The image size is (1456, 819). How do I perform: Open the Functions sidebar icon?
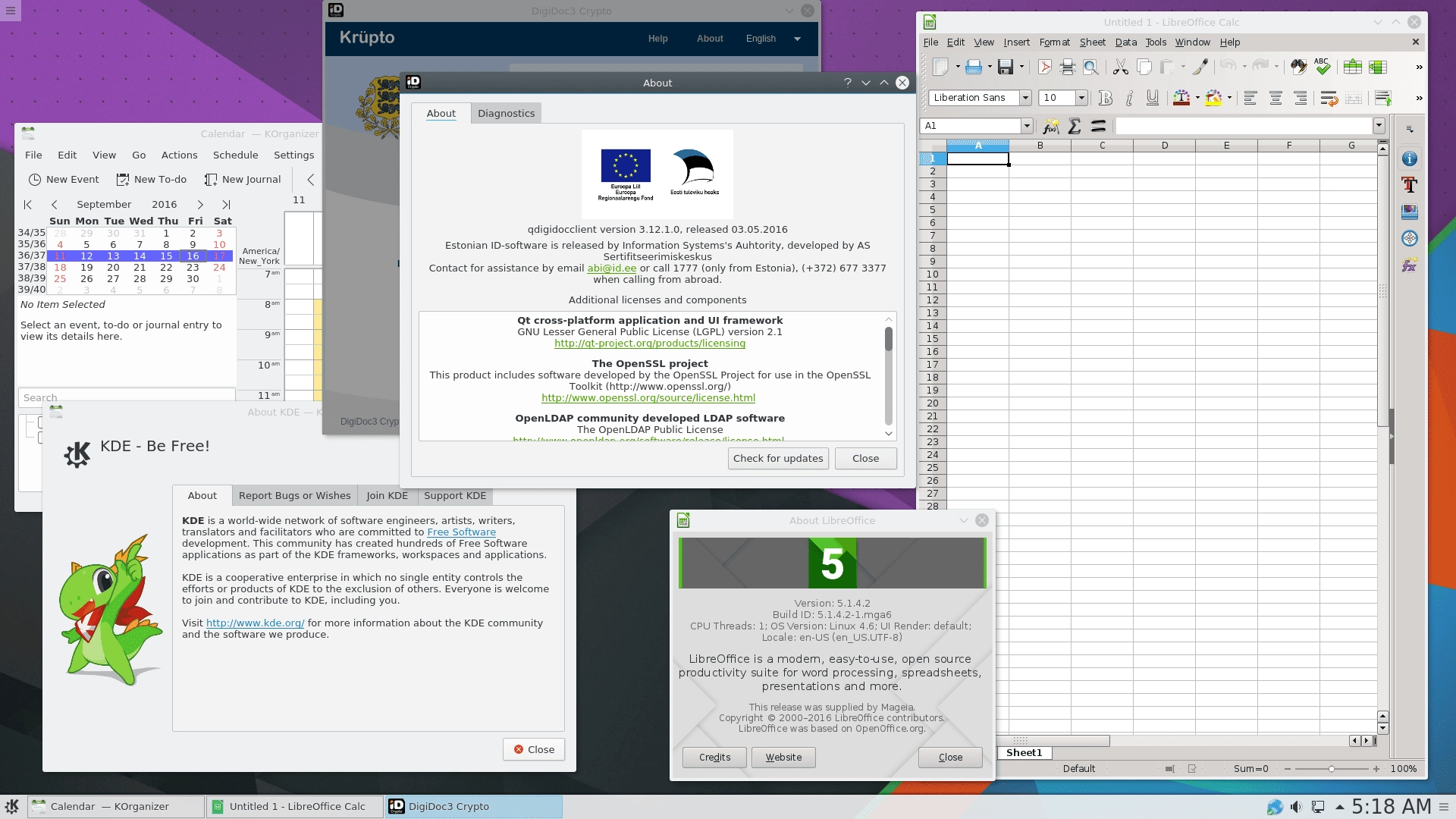click(x=1409, y=265)
